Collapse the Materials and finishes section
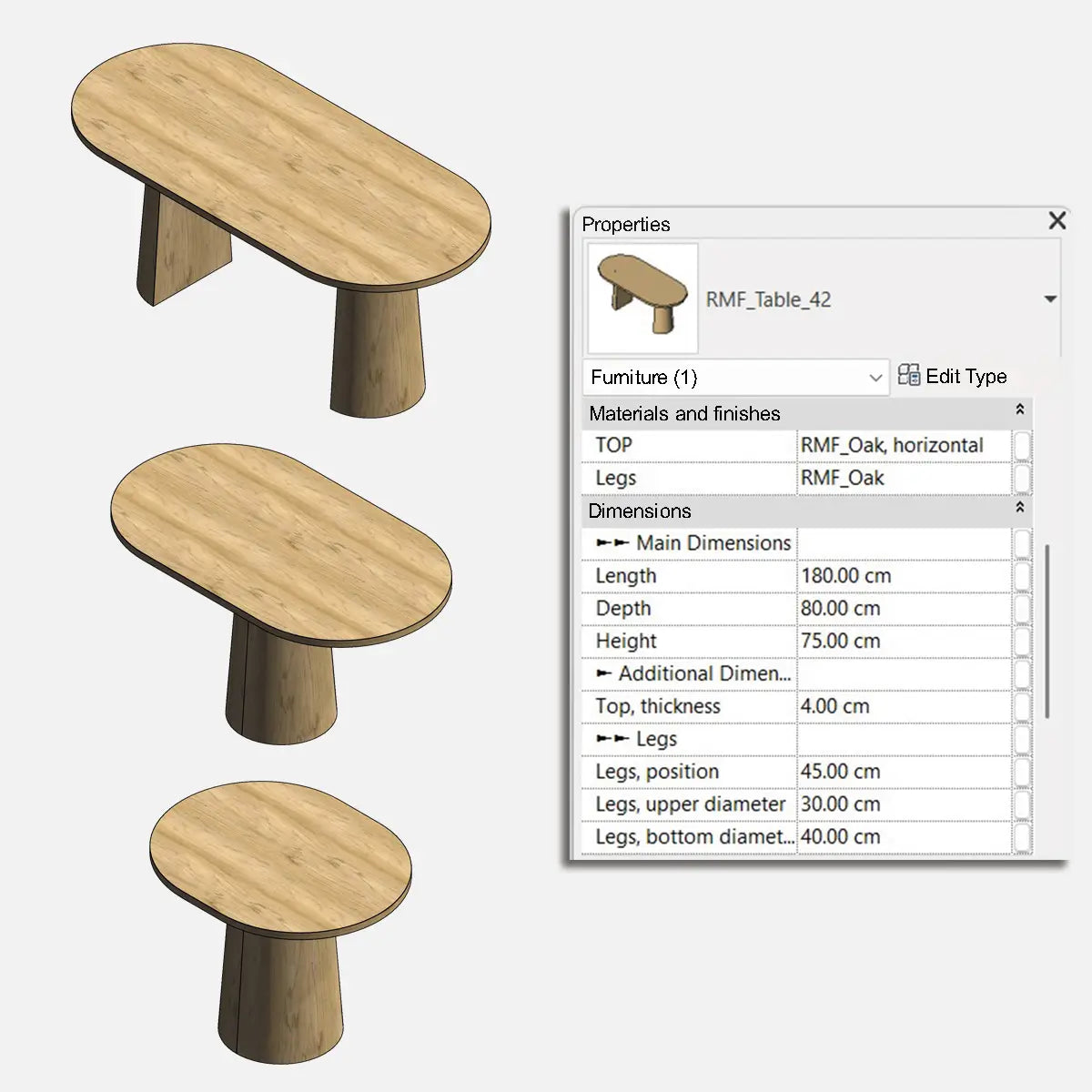Screen dimensions: 1092x1092 [x=1019, y=412]
